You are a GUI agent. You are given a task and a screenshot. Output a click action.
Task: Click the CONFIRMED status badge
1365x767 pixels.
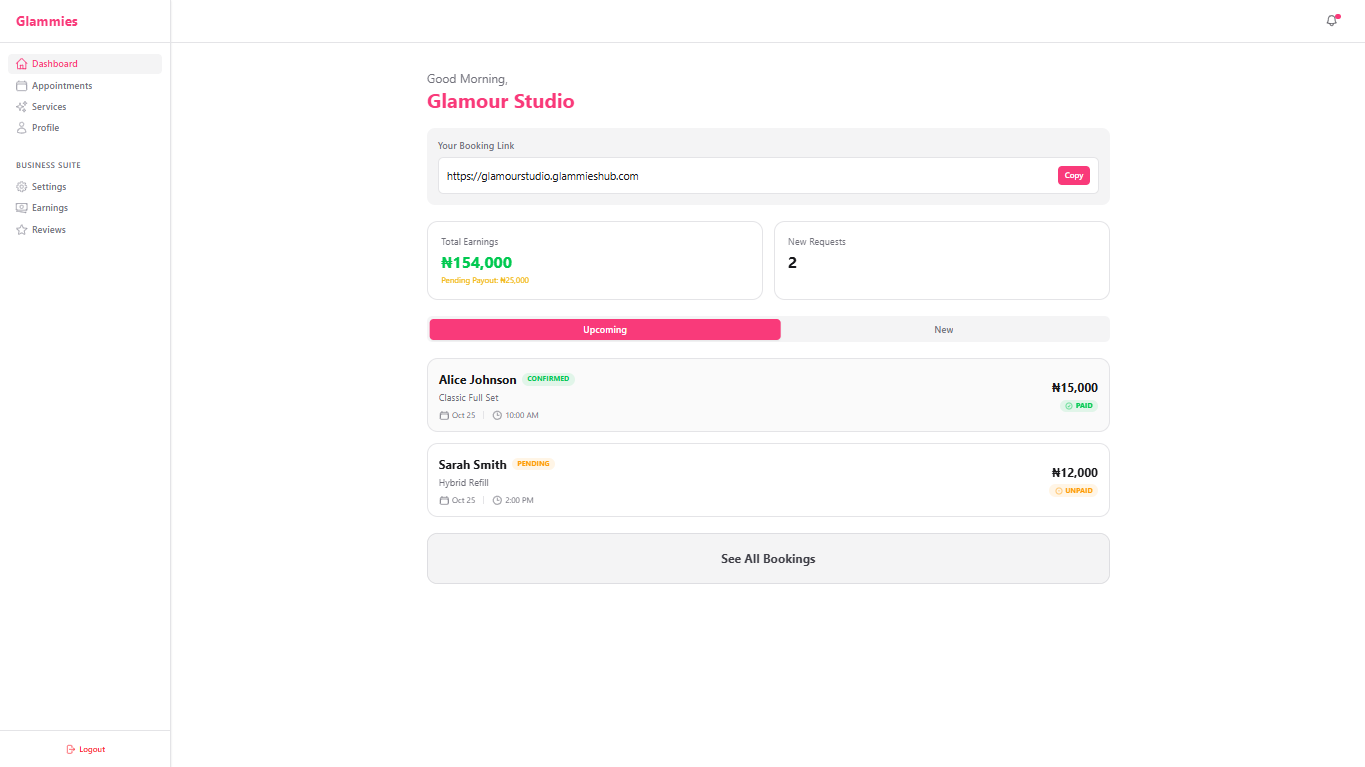(548, 379)
